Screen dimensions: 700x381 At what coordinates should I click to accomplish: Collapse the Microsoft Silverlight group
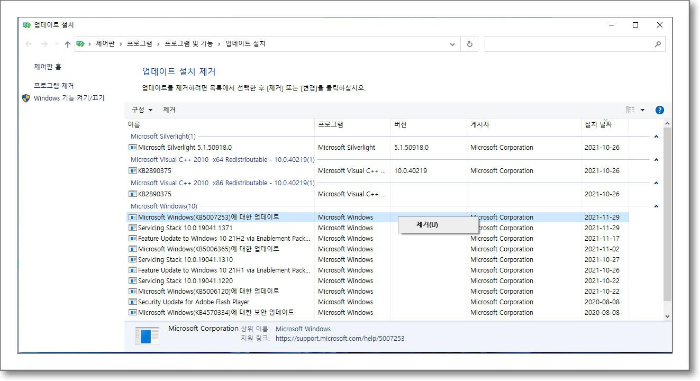click(x=656, y=137)
